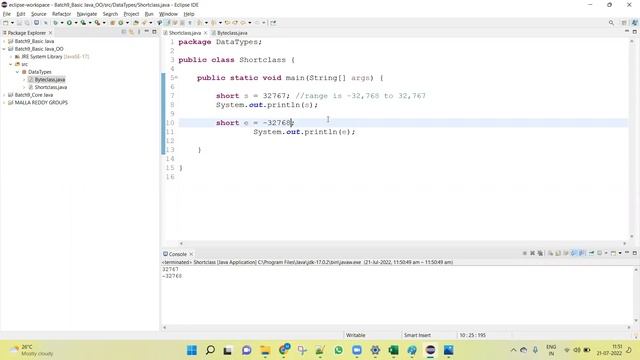This screenshot has height=360, width=640.
Task: Toggle Show Console When Standard Out Changes
Action: pos(574,253)
